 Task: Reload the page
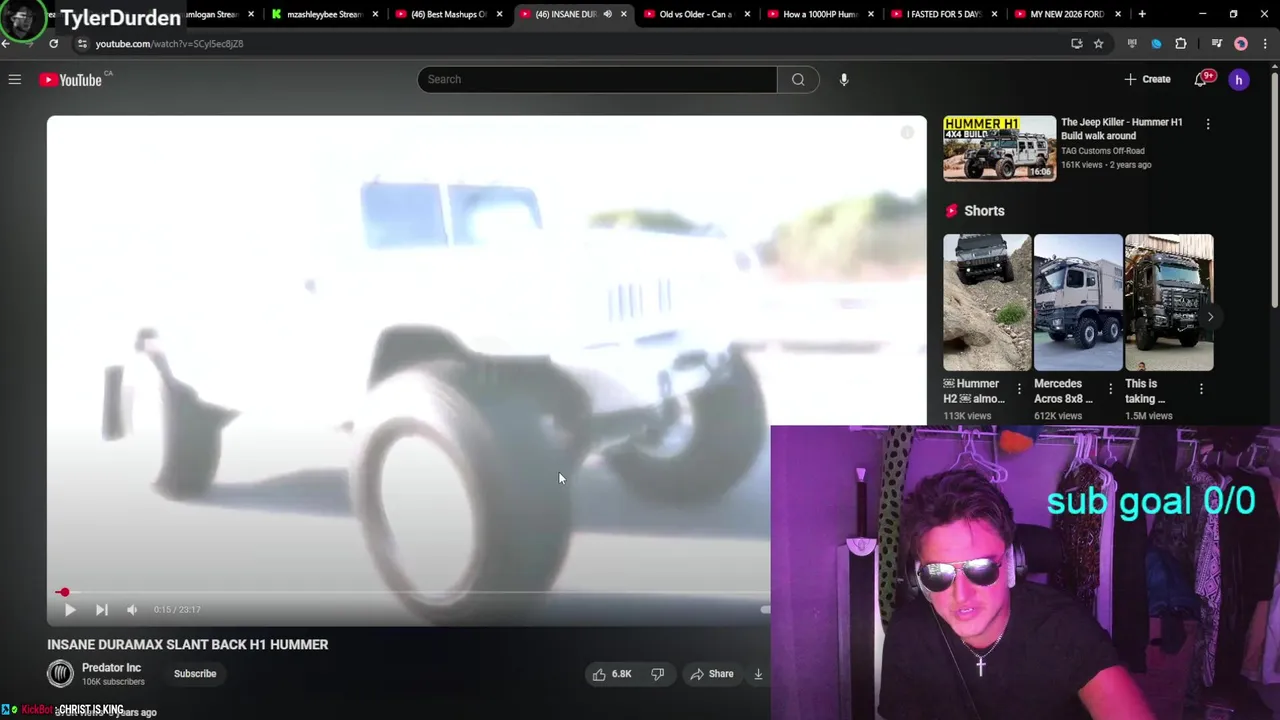pyautogui.click(x=53, y=43)
